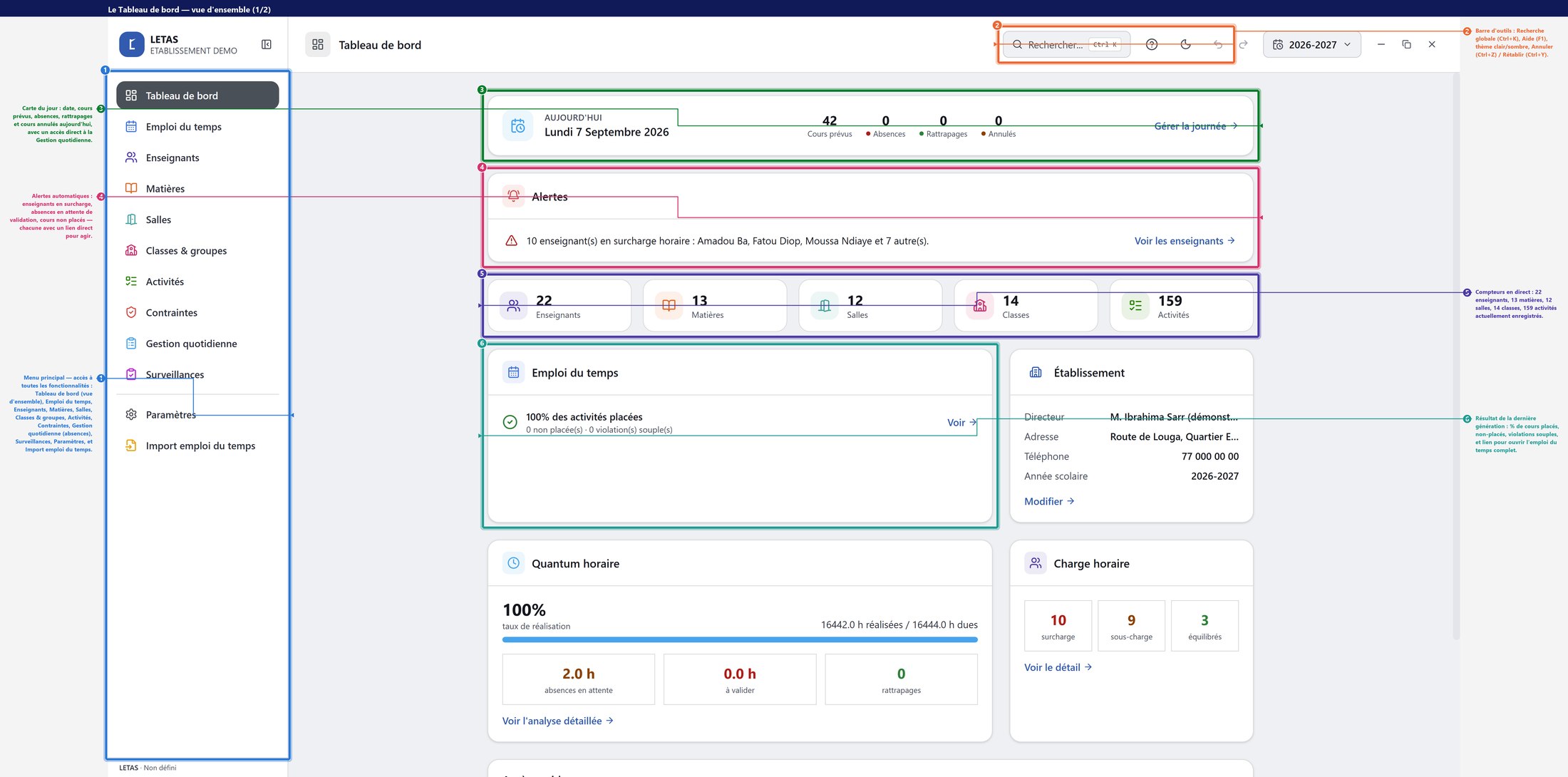Click the Surveillances icon in sidebar
This screenshot has height=777, width=1568.
pyautogui.click(x=131, y=374)
